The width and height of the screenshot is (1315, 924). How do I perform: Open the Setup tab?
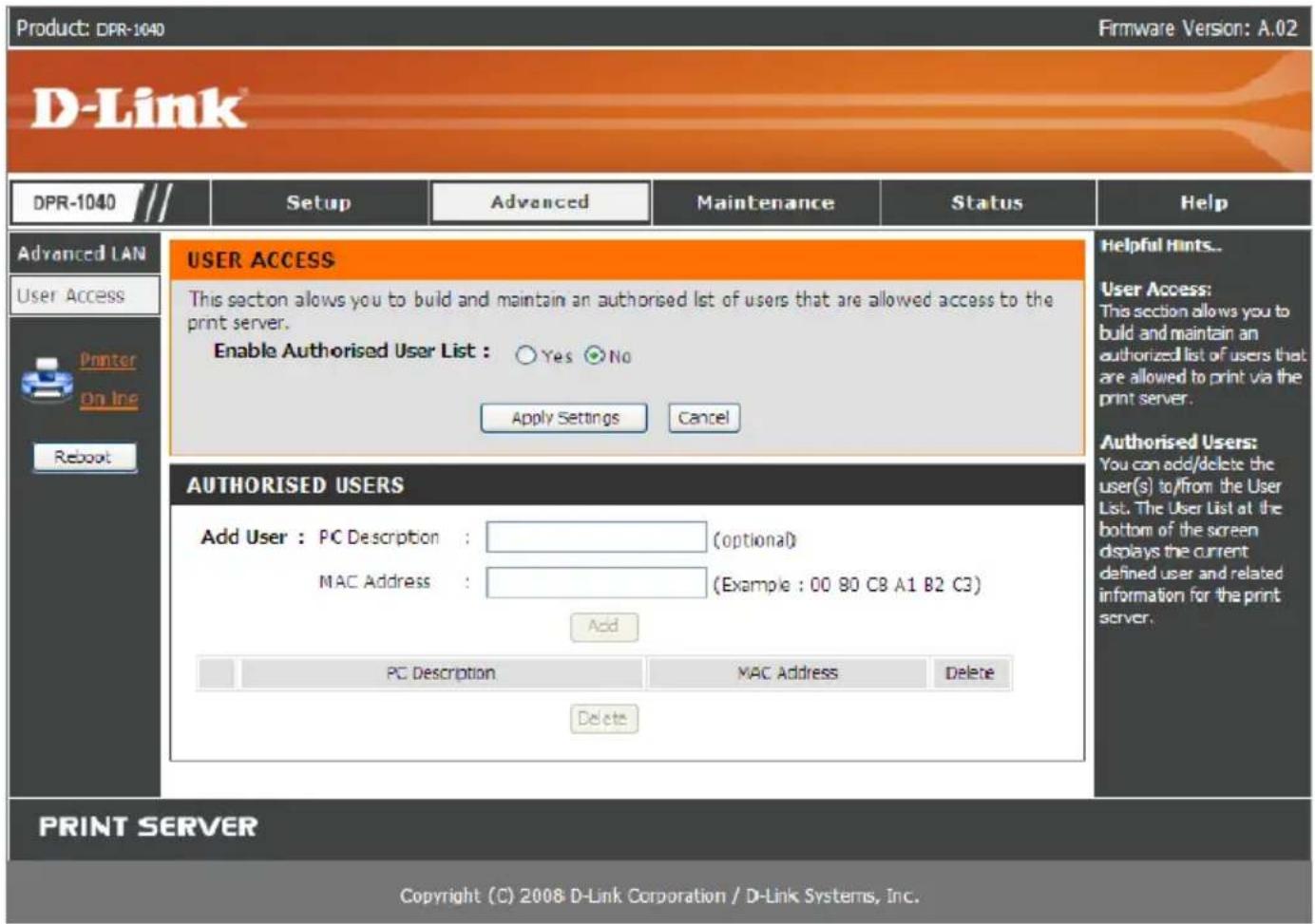(x=319, y=202)
